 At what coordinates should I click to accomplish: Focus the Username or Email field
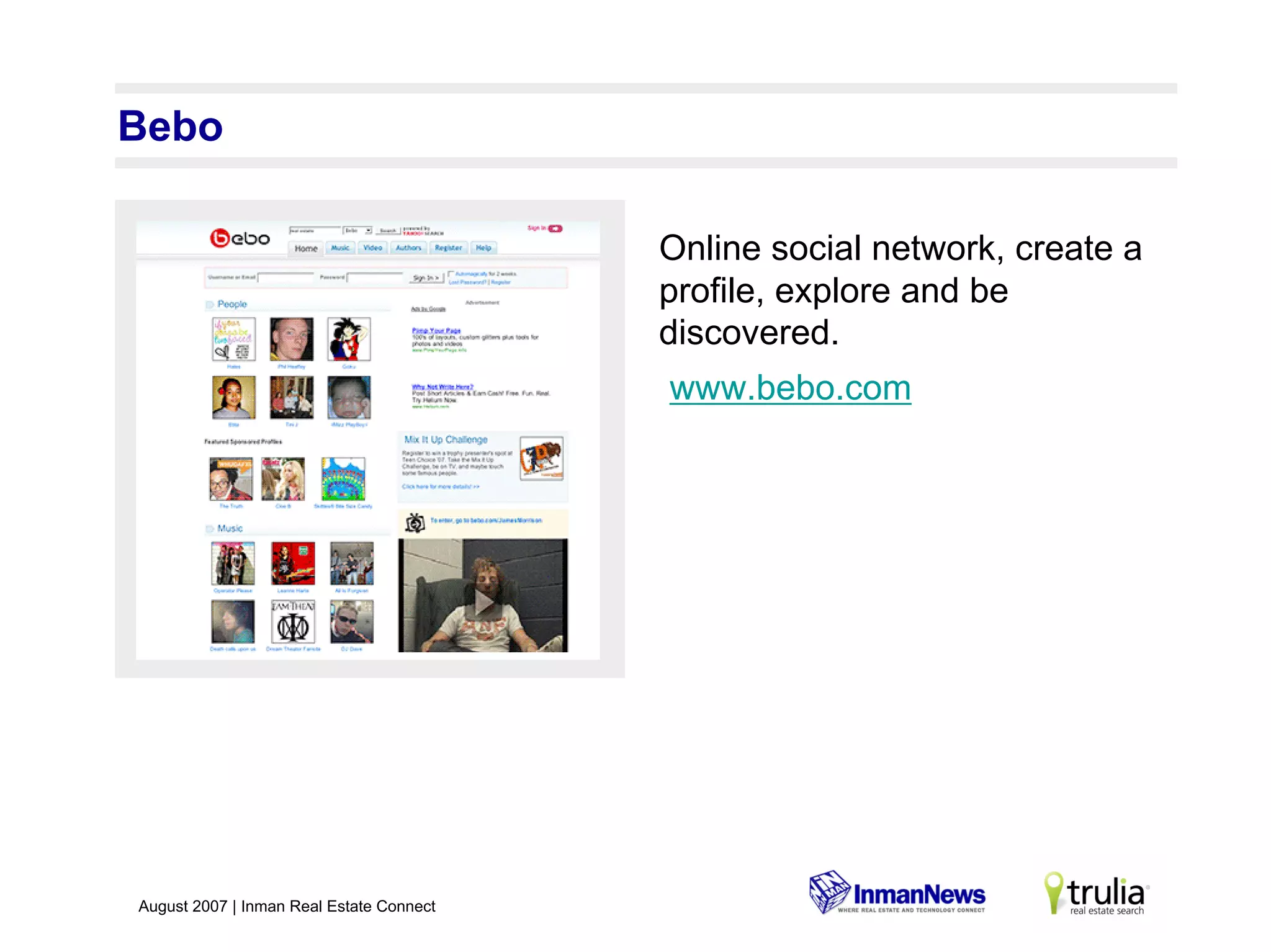point(285,277)
